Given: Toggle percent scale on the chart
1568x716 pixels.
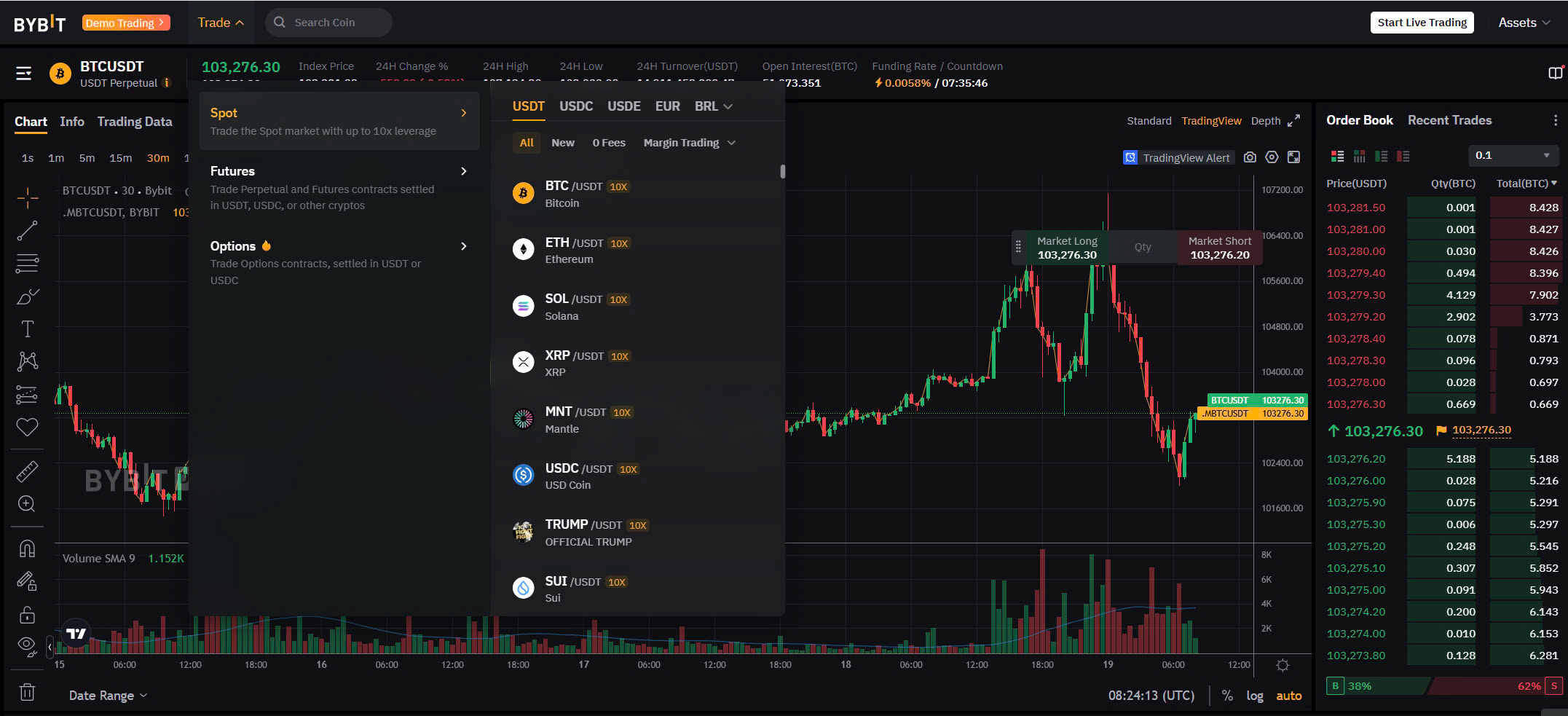Looking at the screenshot, I should pyautogui.click(x=1228, y=696).
